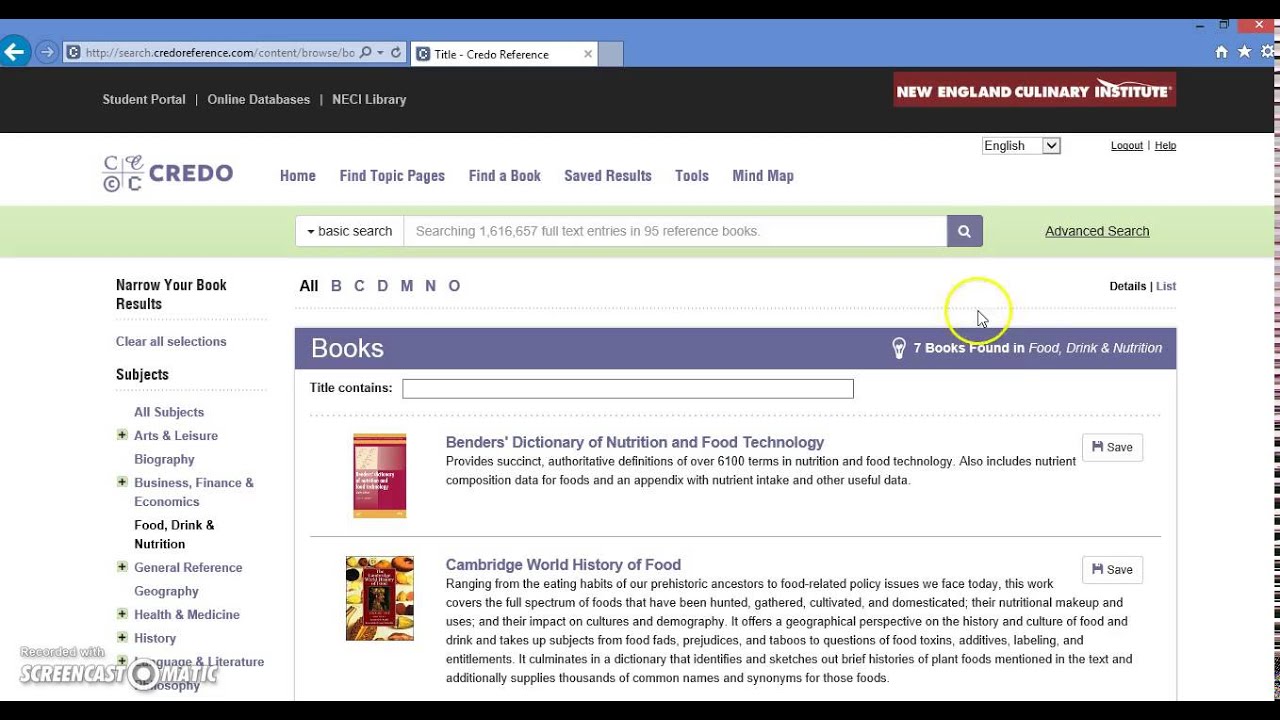This screenshot has width=1280, height=720.
Task: Switch to the List view
Action: point(1166,286)
